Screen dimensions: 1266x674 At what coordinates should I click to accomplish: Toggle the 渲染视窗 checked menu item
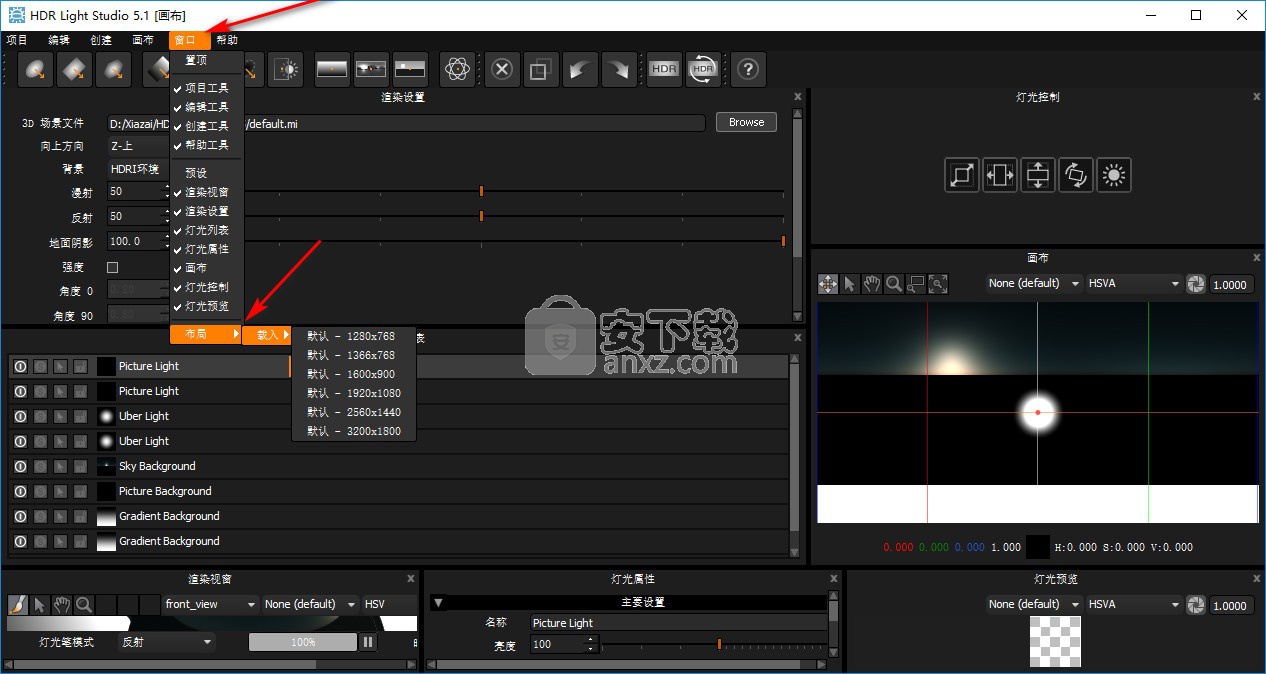tap(207, 192)
